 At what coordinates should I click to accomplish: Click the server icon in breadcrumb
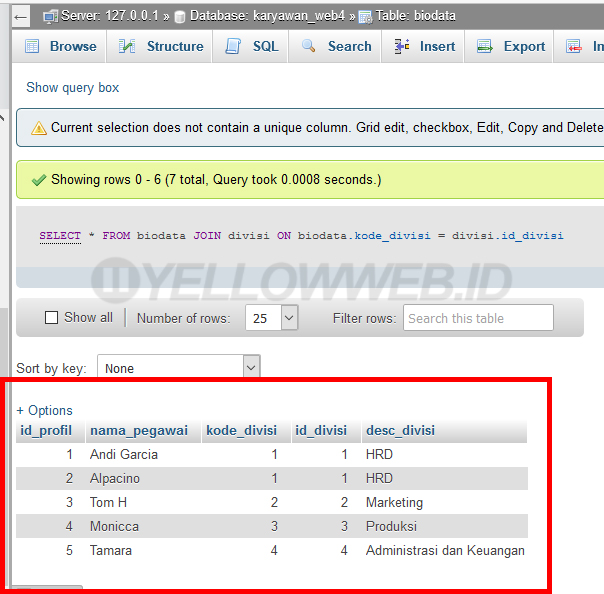[51, 16]
